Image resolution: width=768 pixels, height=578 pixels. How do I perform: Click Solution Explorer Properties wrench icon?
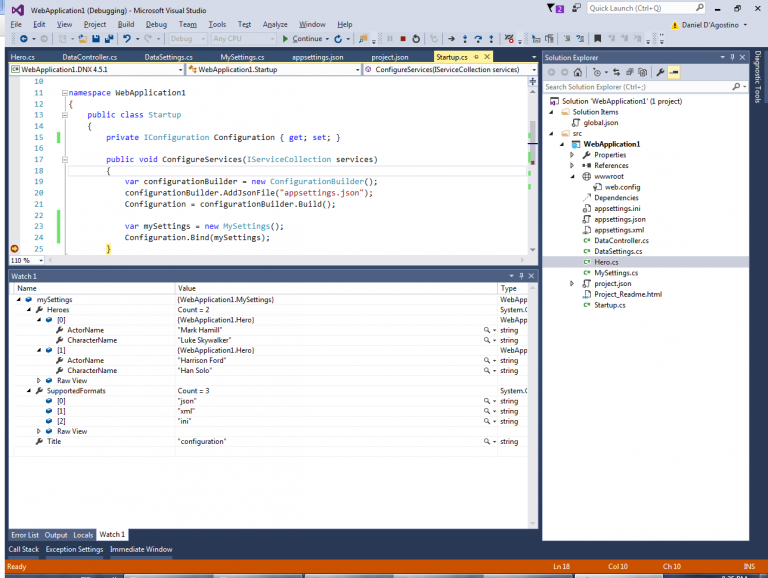(660, 72)
